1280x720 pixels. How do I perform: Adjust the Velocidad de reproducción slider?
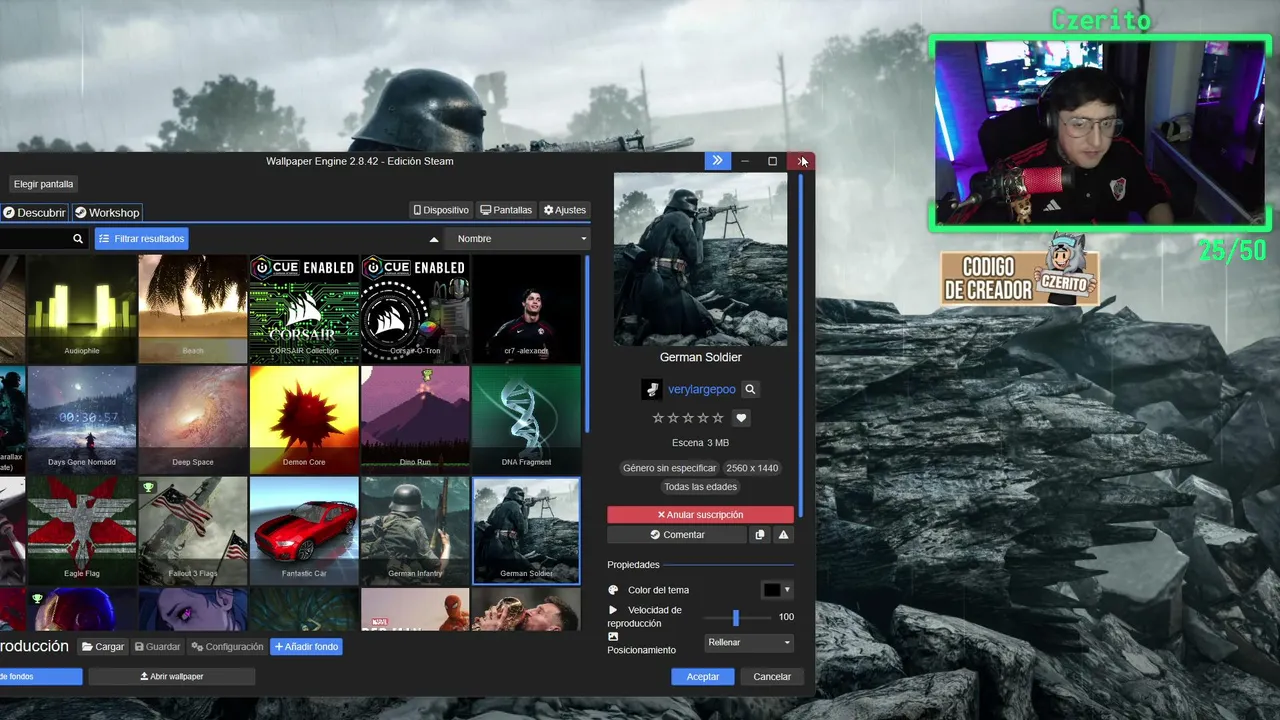point(735,618)
